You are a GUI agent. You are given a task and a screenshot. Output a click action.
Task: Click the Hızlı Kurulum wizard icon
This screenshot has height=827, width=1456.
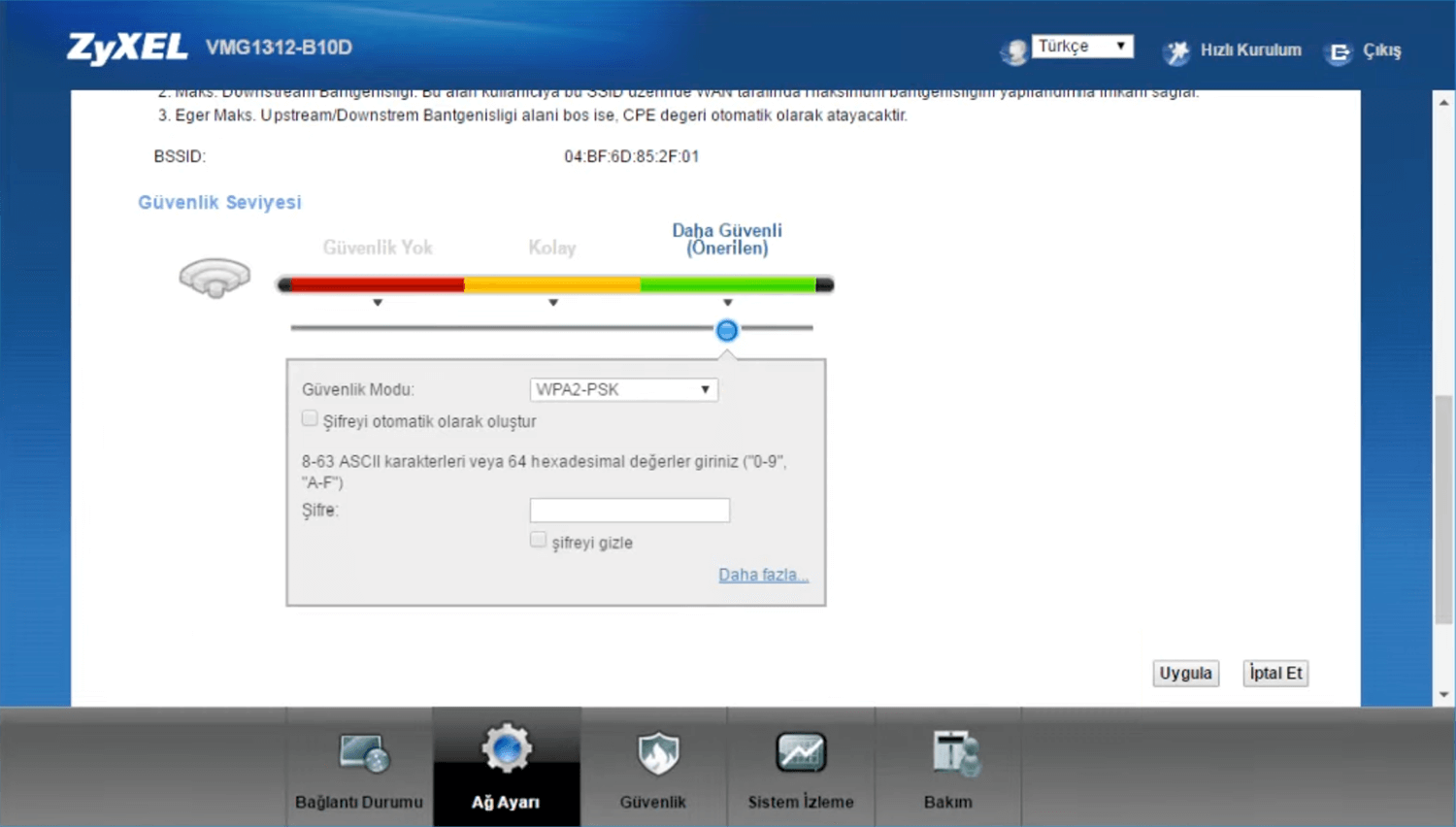1176,51
